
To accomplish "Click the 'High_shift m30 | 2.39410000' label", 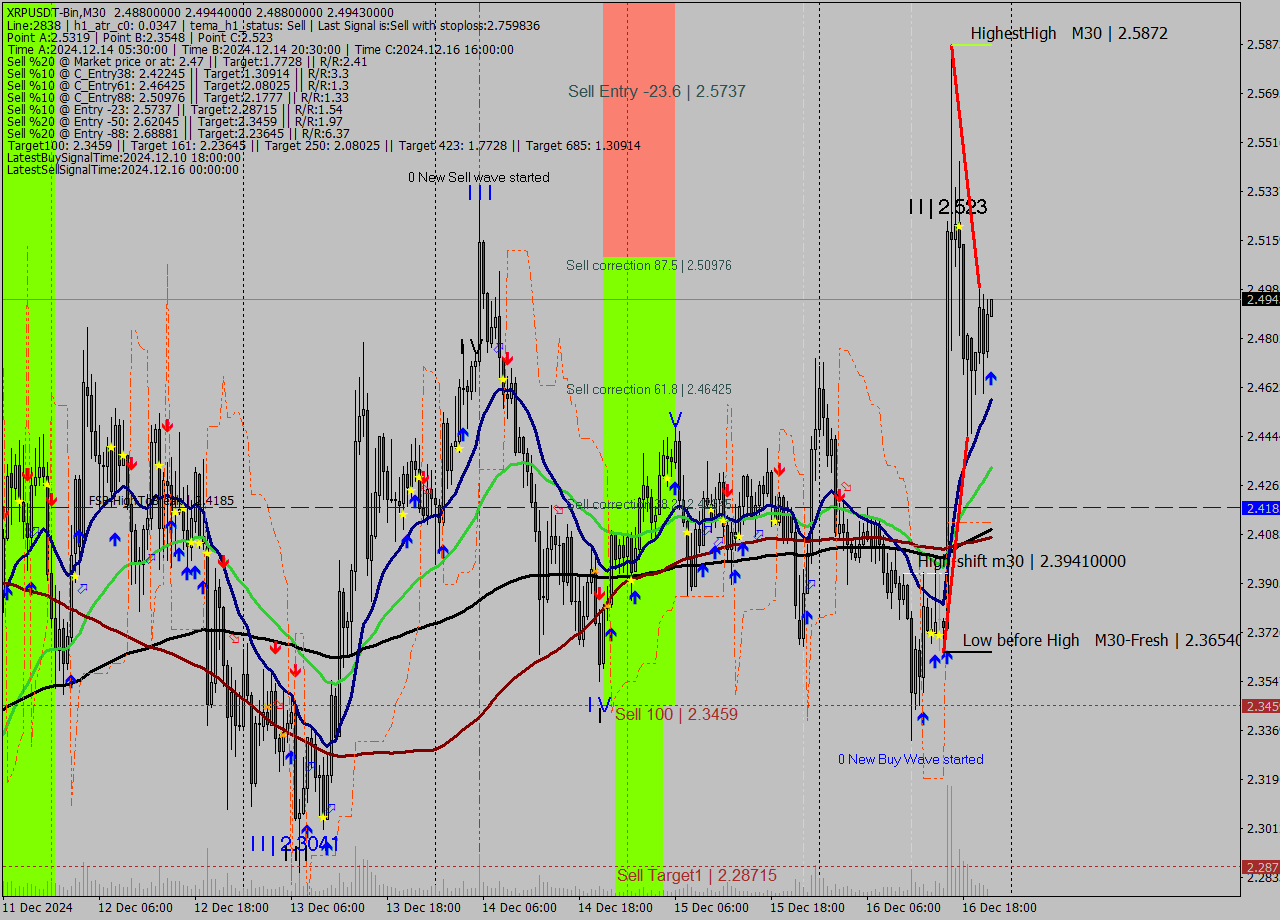I will (x=1022, y=561).
